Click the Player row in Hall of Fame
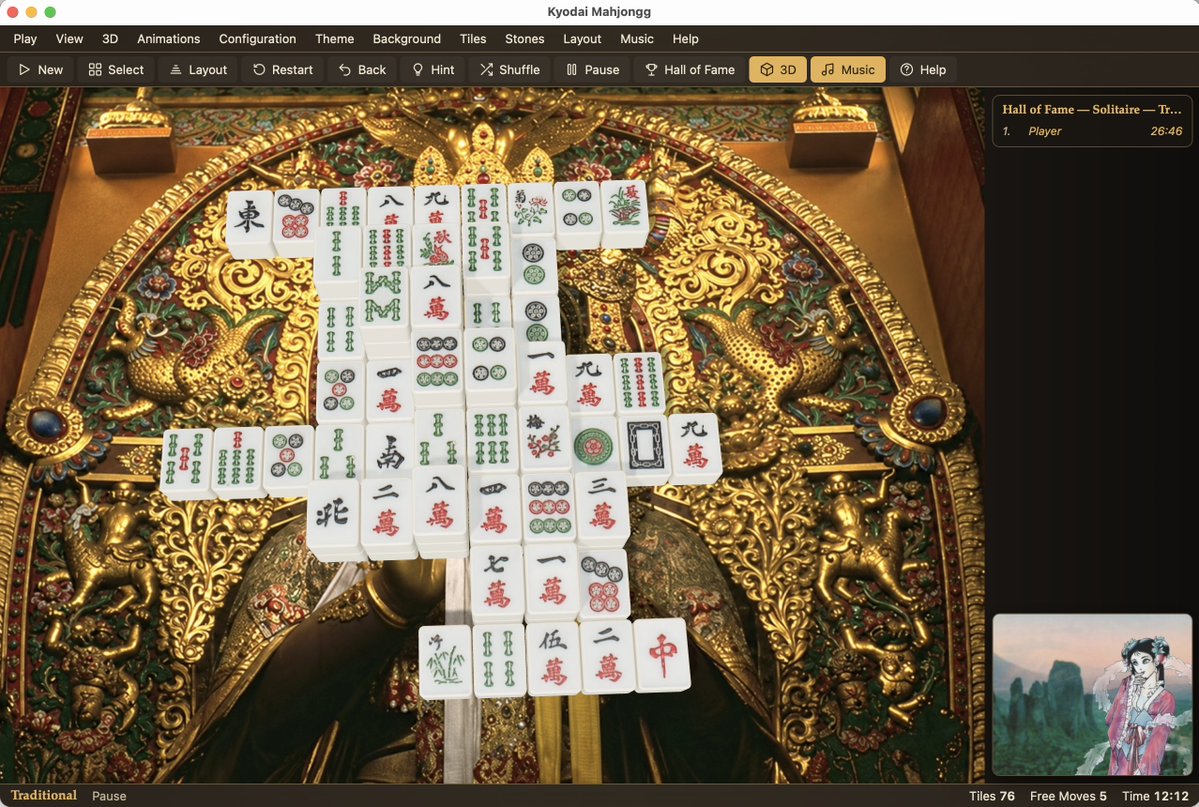 1092,131
